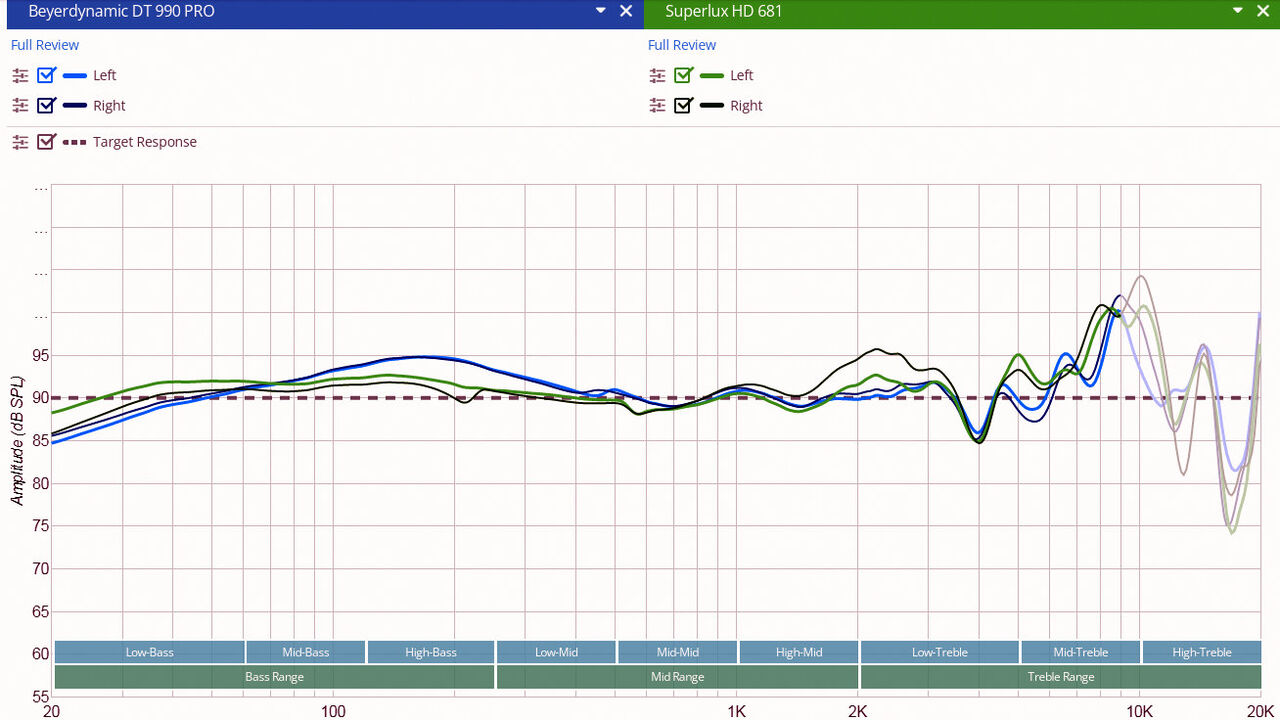Select the Low-Treble frequency band
This screenshot has height=720, width=1280.
coord(940,652)
